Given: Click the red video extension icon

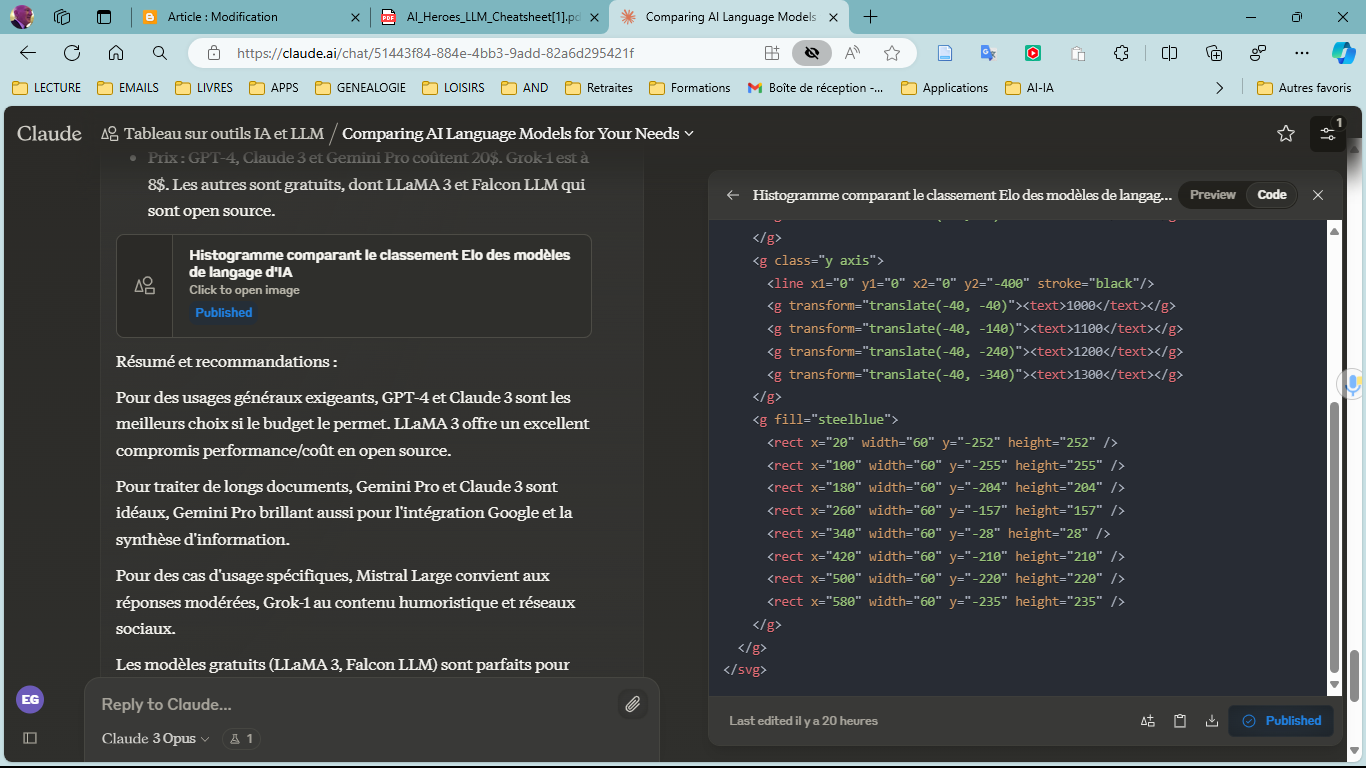Looking at the screenshot, I should (x=1033, y=53).
